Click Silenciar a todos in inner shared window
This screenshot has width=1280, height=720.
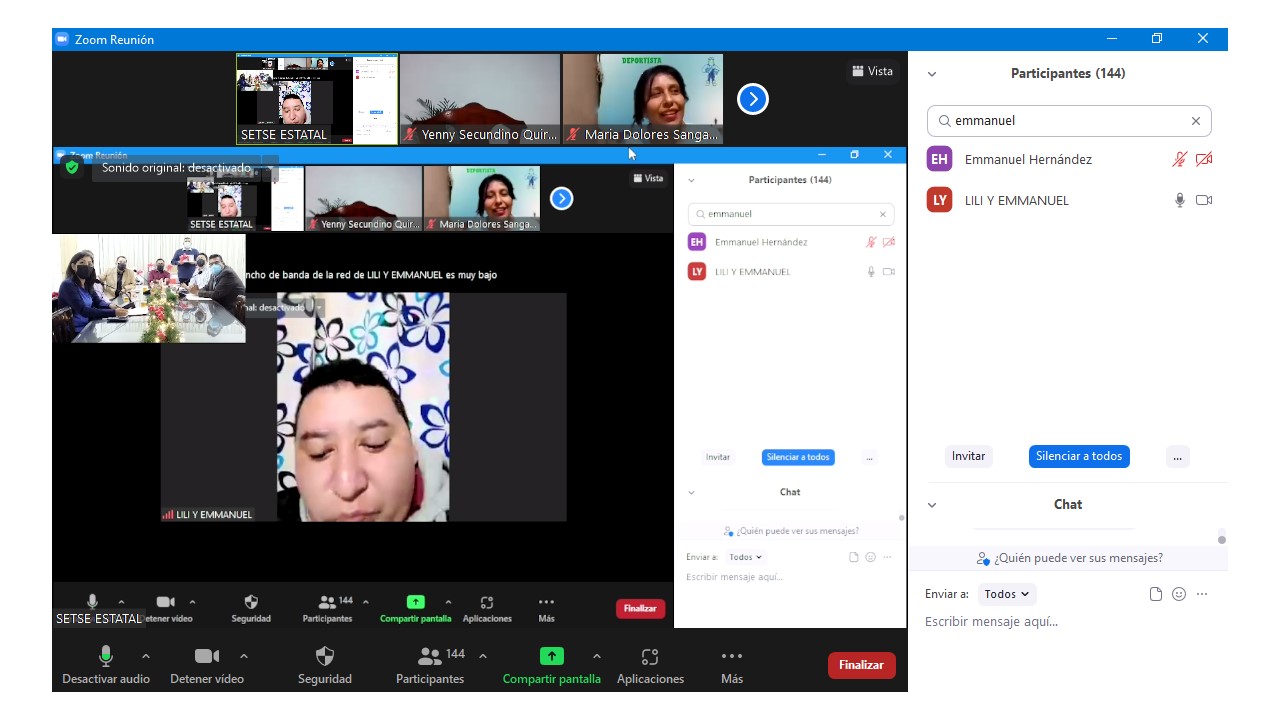tap(798, 457)
